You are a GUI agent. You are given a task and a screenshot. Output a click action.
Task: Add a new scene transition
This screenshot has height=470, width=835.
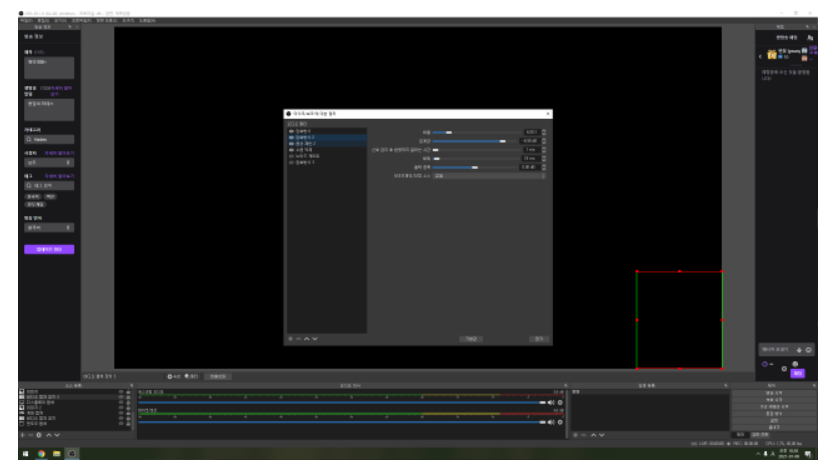[x=575, y=435]
